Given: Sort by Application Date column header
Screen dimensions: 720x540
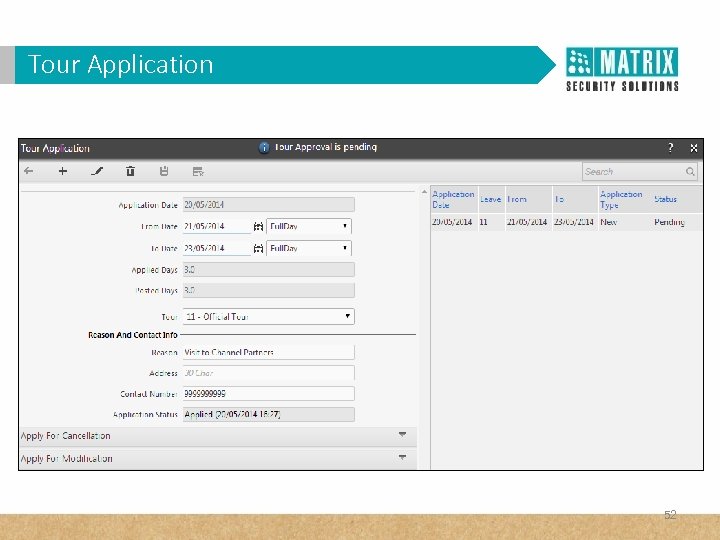Looking at the screenshot, I should 454,199.
